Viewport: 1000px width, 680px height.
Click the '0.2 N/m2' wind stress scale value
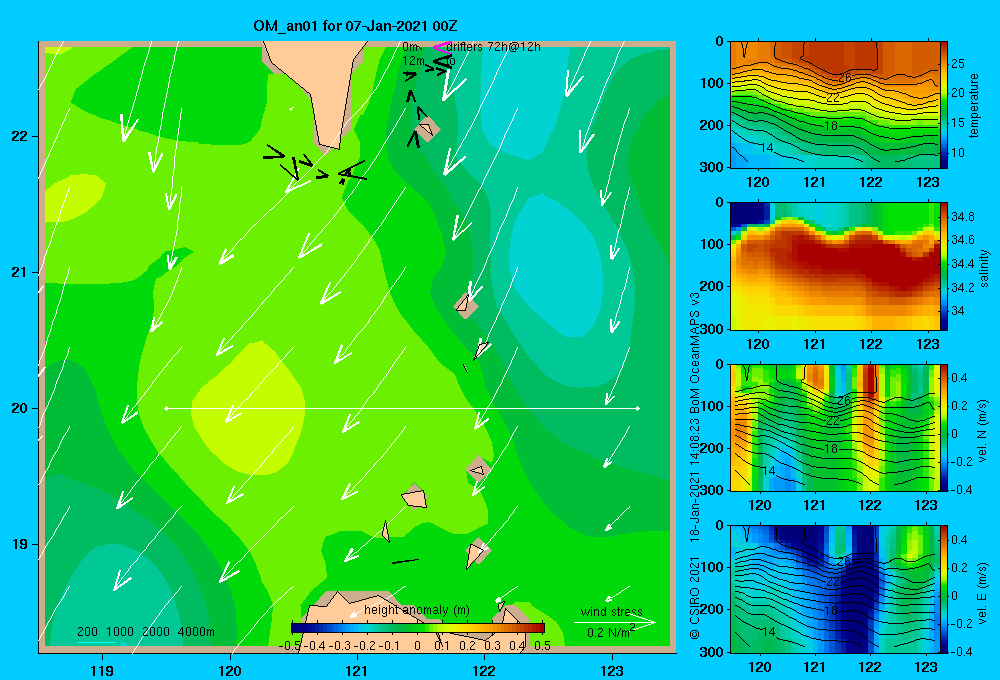pos(610,632)
